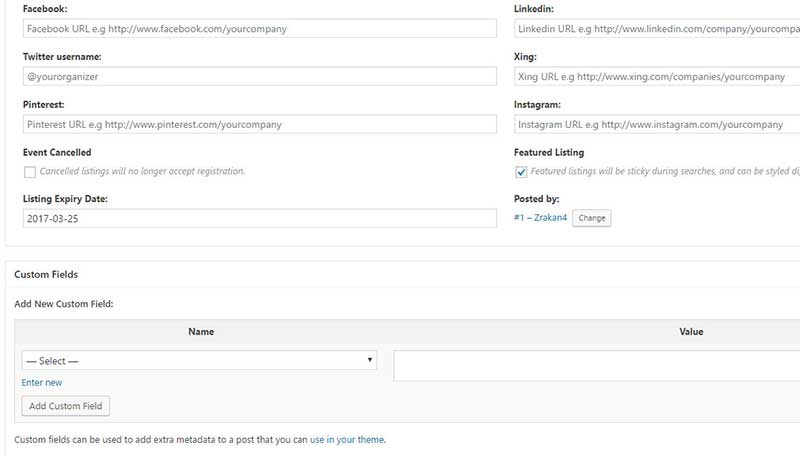
Task: Click the Instagram URL text field
Action: click(656, 124)
